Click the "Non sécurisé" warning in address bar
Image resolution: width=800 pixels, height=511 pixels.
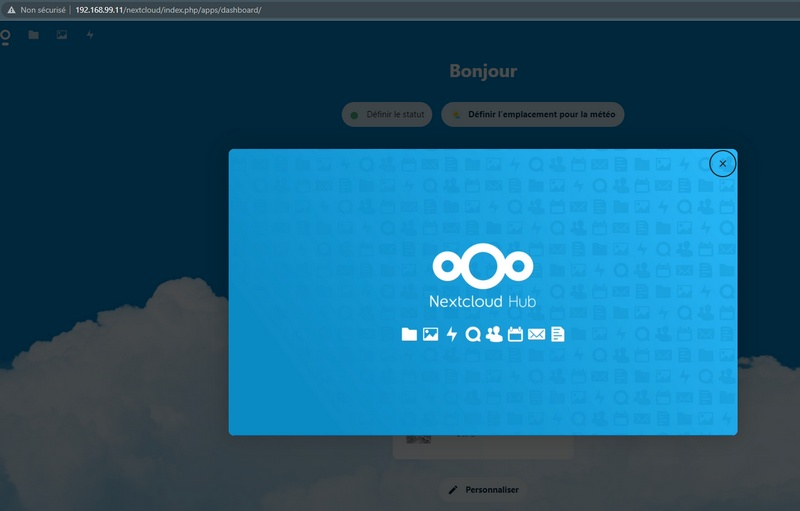pyautogui.click(x=36, y=8)
